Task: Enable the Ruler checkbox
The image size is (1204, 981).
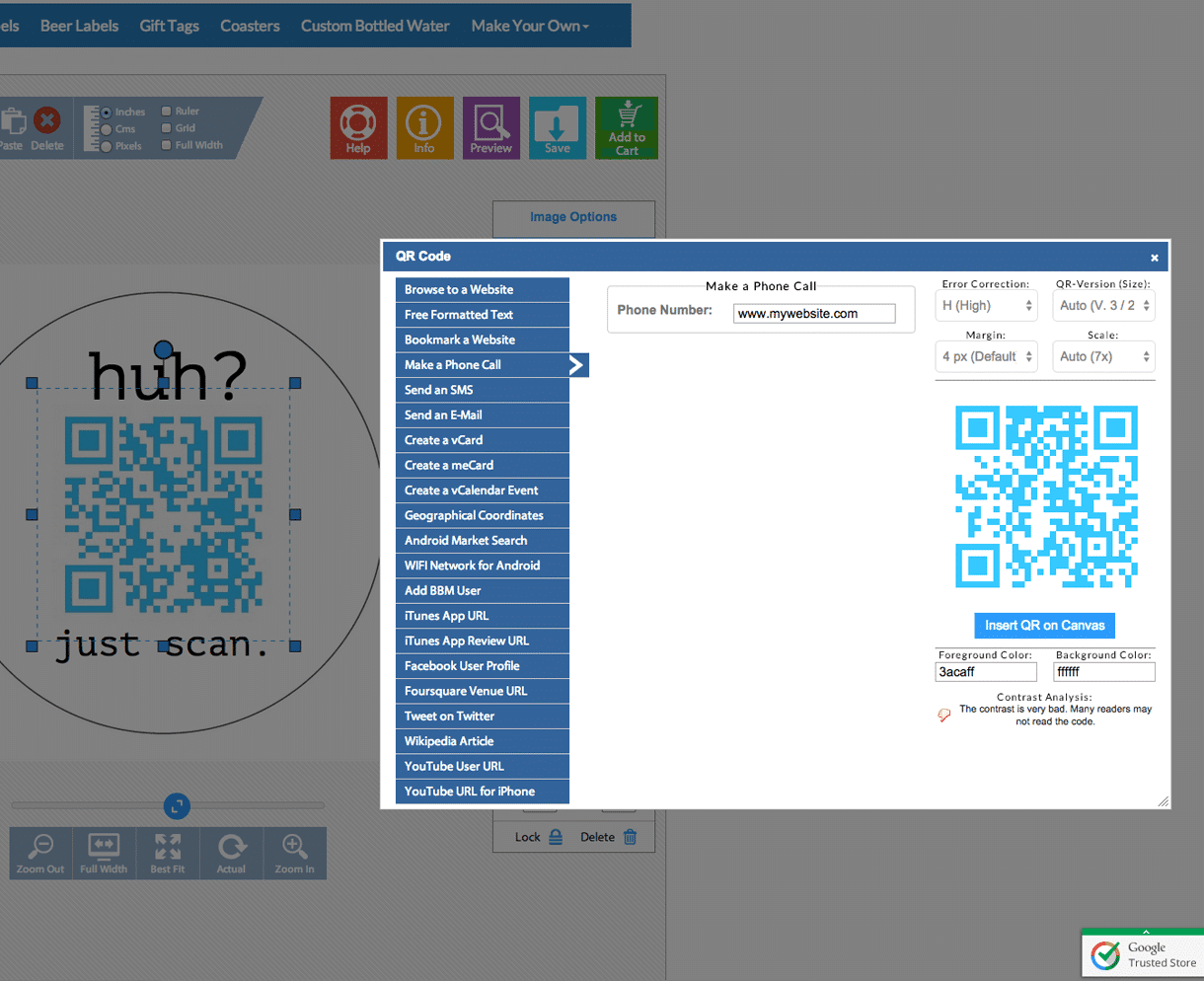Action: [167, 112]
